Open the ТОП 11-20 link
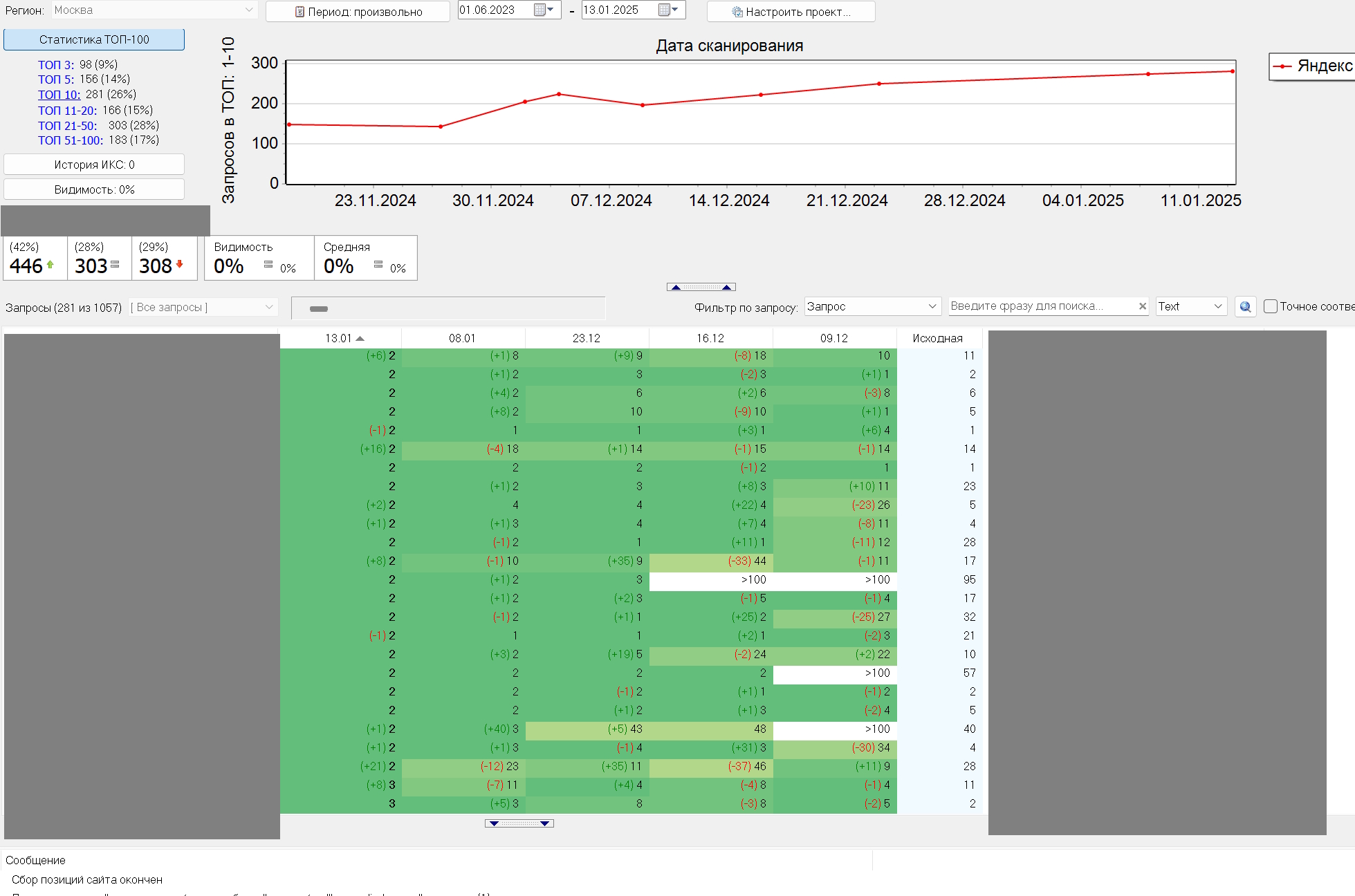The height and width of the screenshot is (896, 1355). (67, 111)
